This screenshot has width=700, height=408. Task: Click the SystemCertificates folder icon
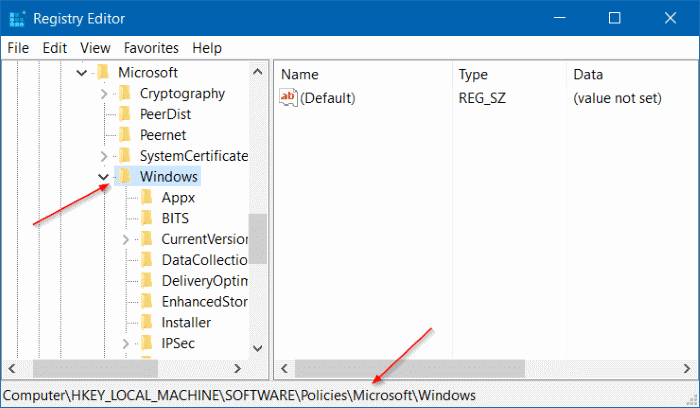tap(125, 155)
